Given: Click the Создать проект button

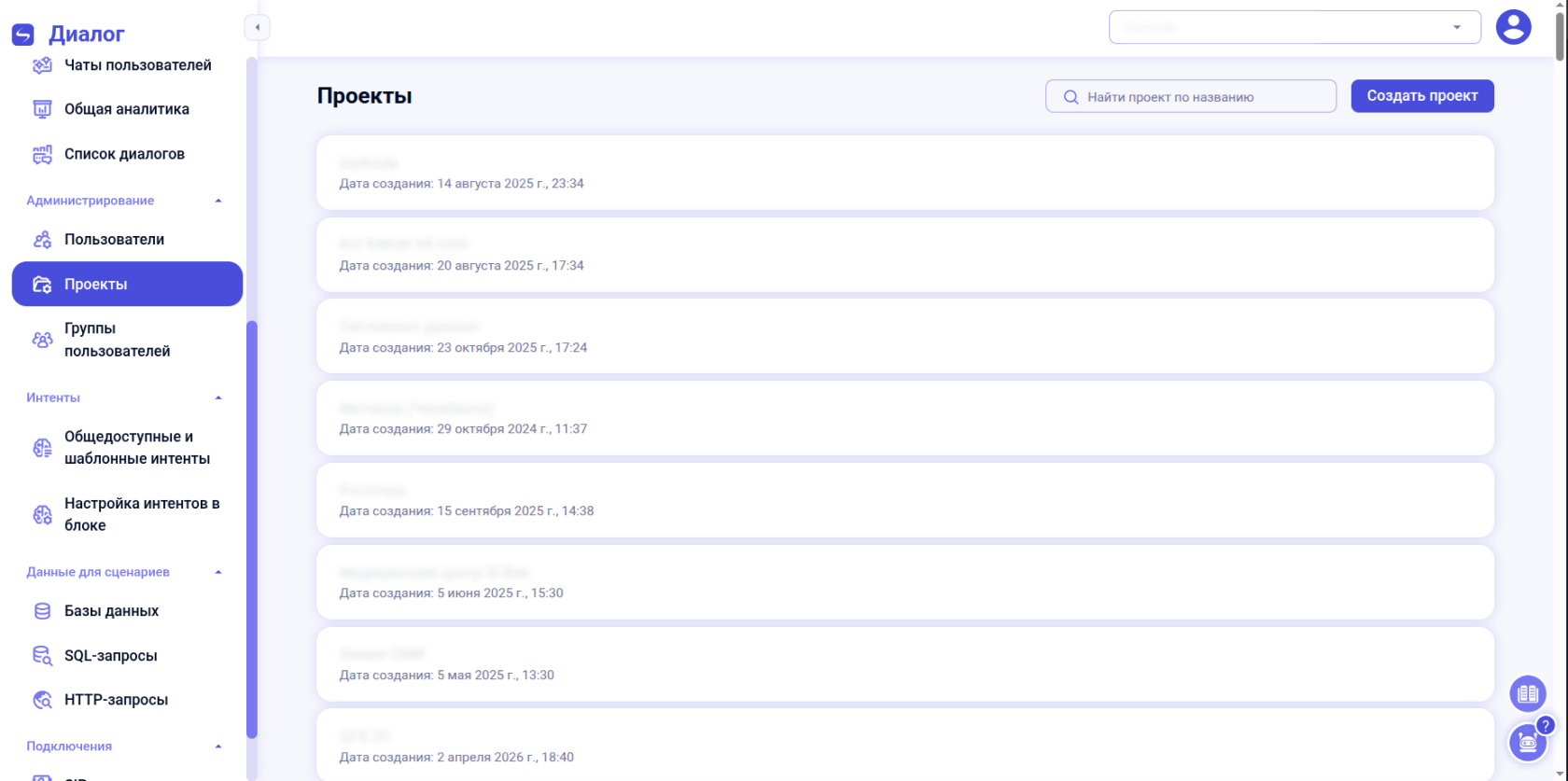Looking at the screenshot, I should (1422, 96).
